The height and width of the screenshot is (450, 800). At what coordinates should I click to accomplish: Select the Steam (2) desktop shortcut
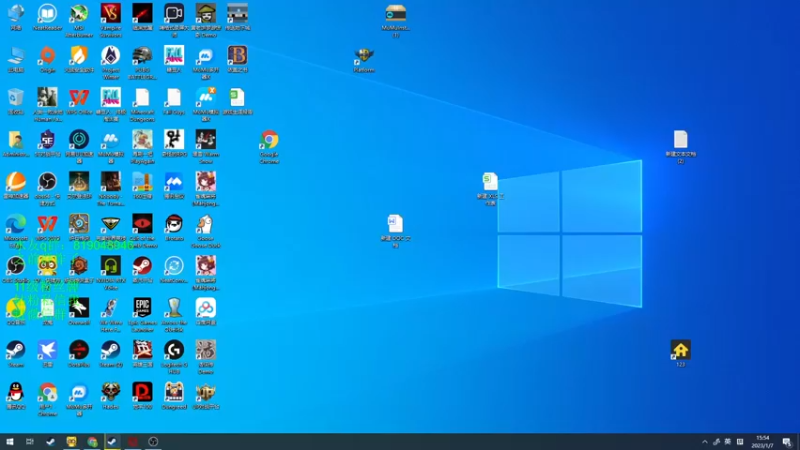pyautogui.click(x=111, y=351)
